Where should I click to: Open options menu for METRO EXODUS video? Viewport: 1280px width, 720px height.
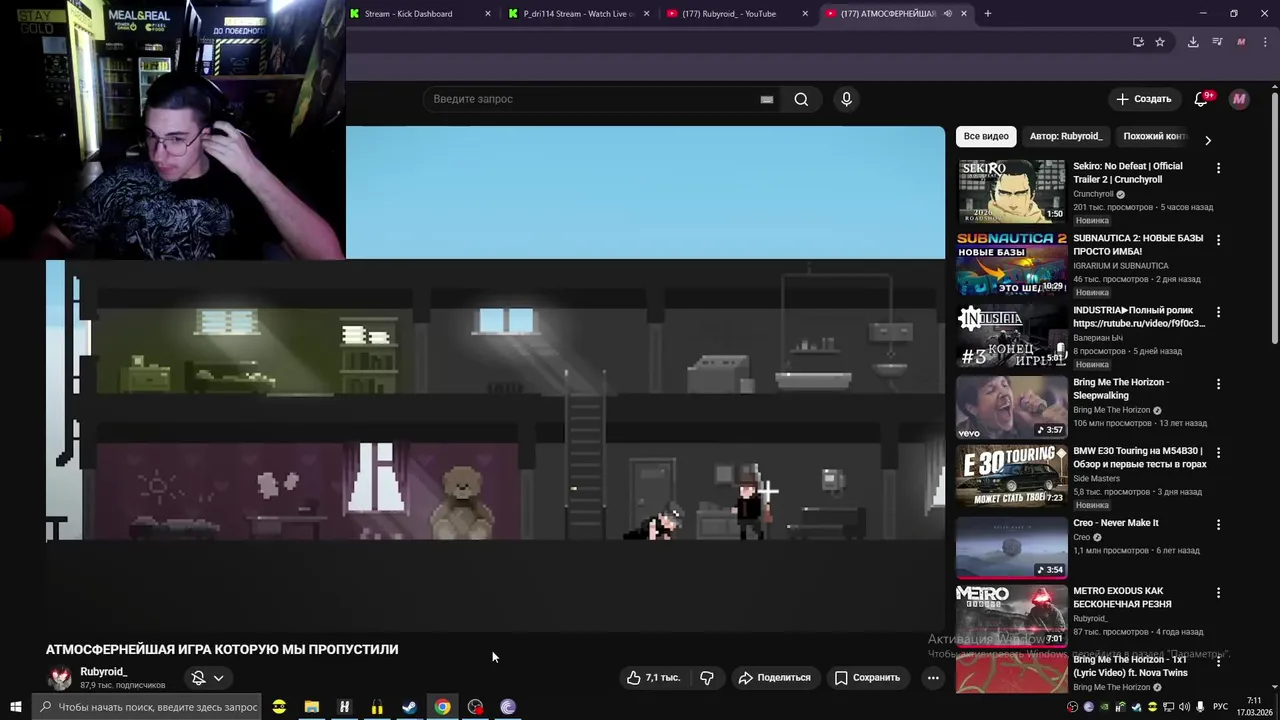tap(1218, 592)
